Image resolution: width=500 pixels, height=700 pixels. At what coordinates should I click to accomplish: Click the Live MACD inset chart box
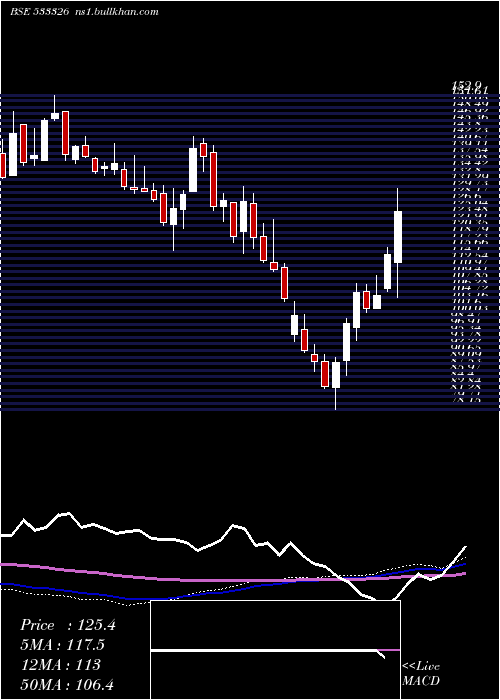tap(275, 650)
